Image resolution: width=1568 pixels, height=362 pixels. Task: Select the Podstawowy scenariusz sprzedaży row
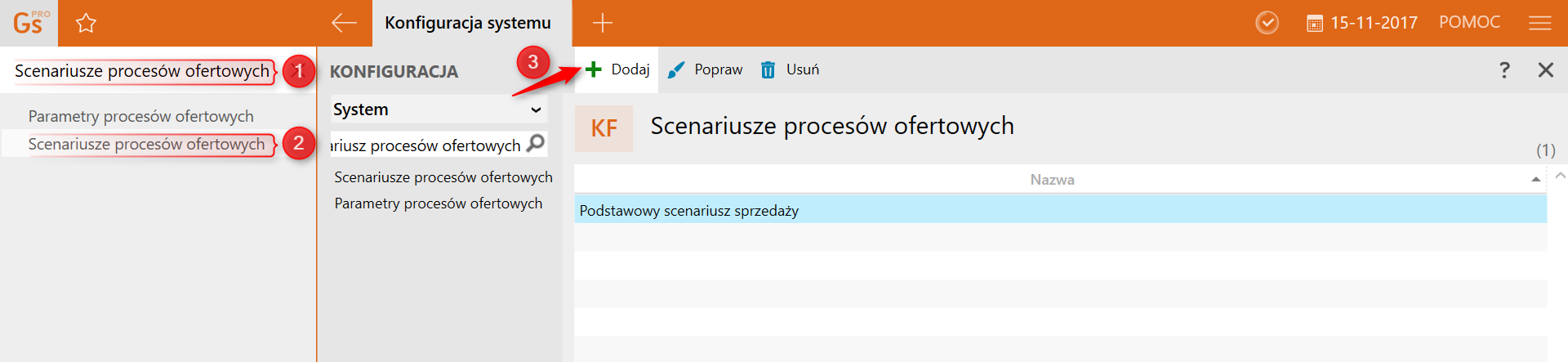[x=1060, y=210]
